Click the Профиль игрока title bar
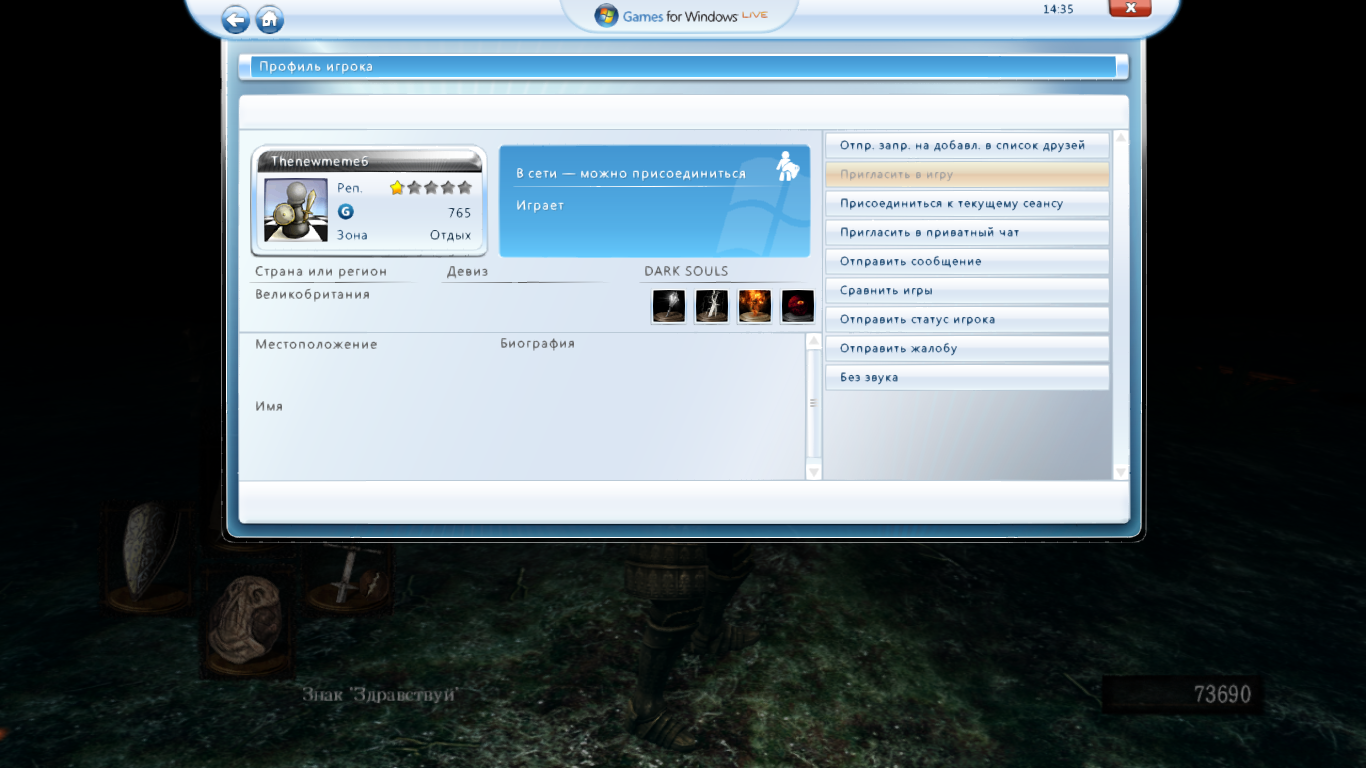This screenshot has height=768, width=1366. point(683,67)
